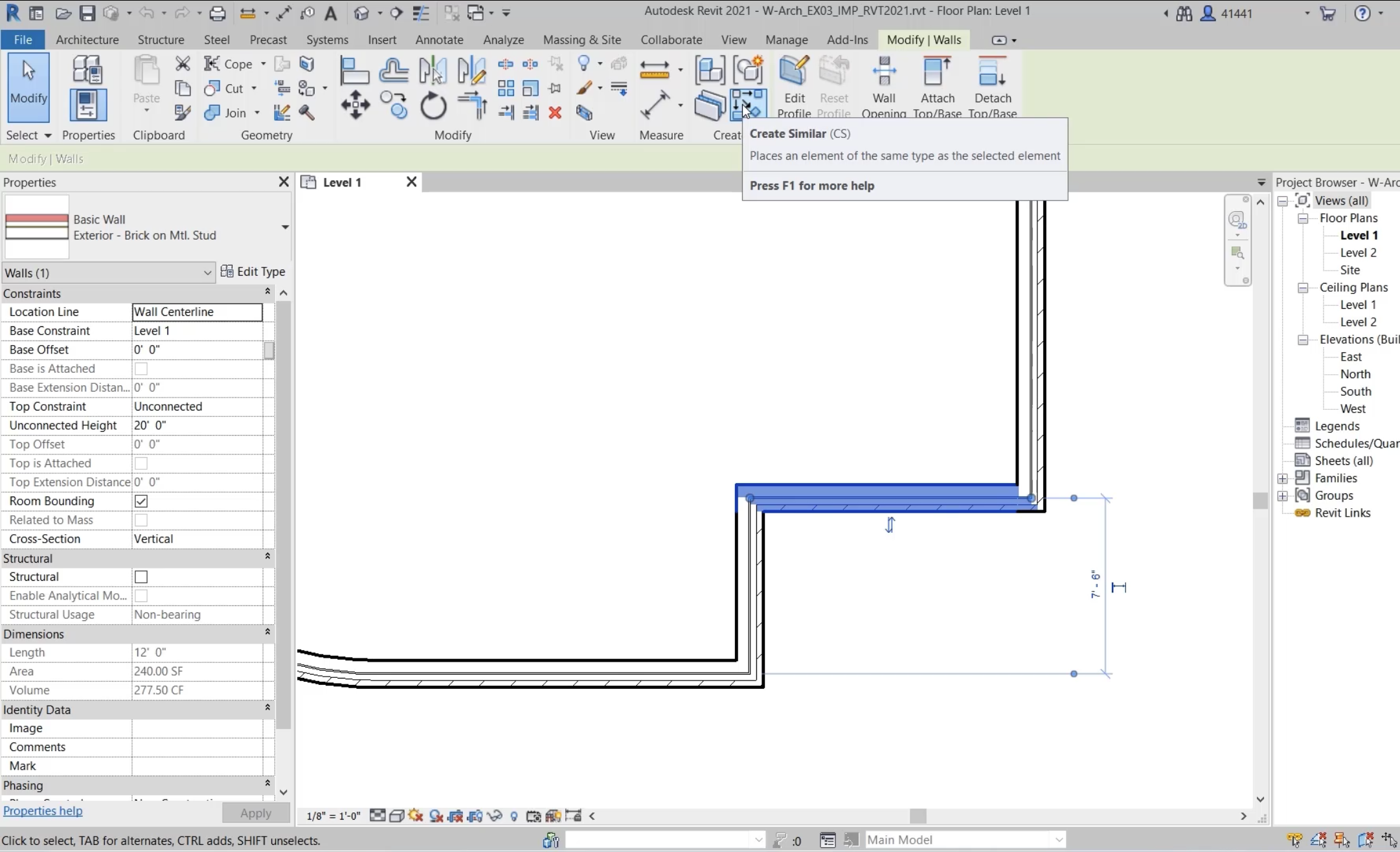
Task: Toggle Enable Analytical Model checkbox
Action: click(140, 595)
